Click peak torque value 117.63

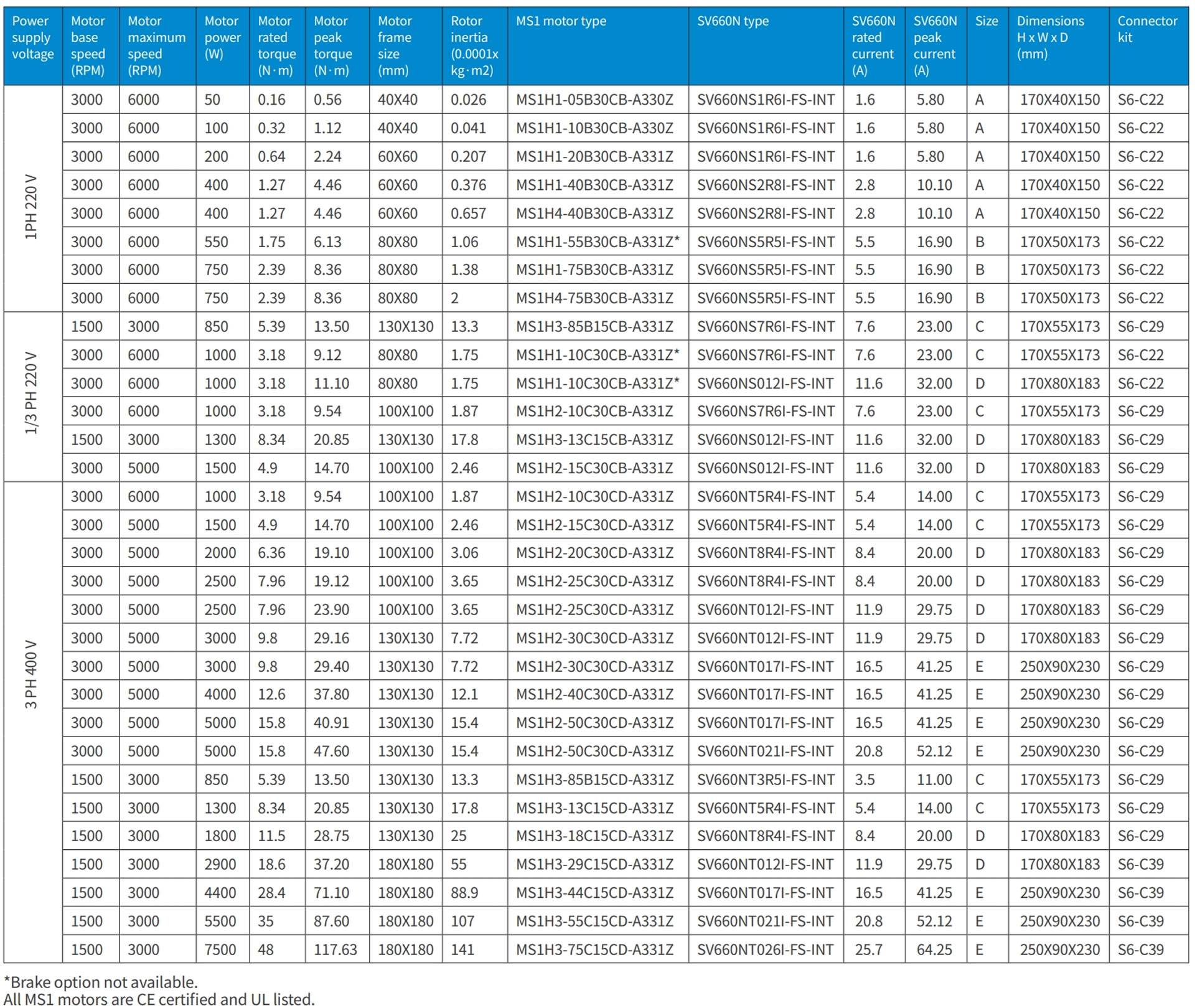click(335, 949)
